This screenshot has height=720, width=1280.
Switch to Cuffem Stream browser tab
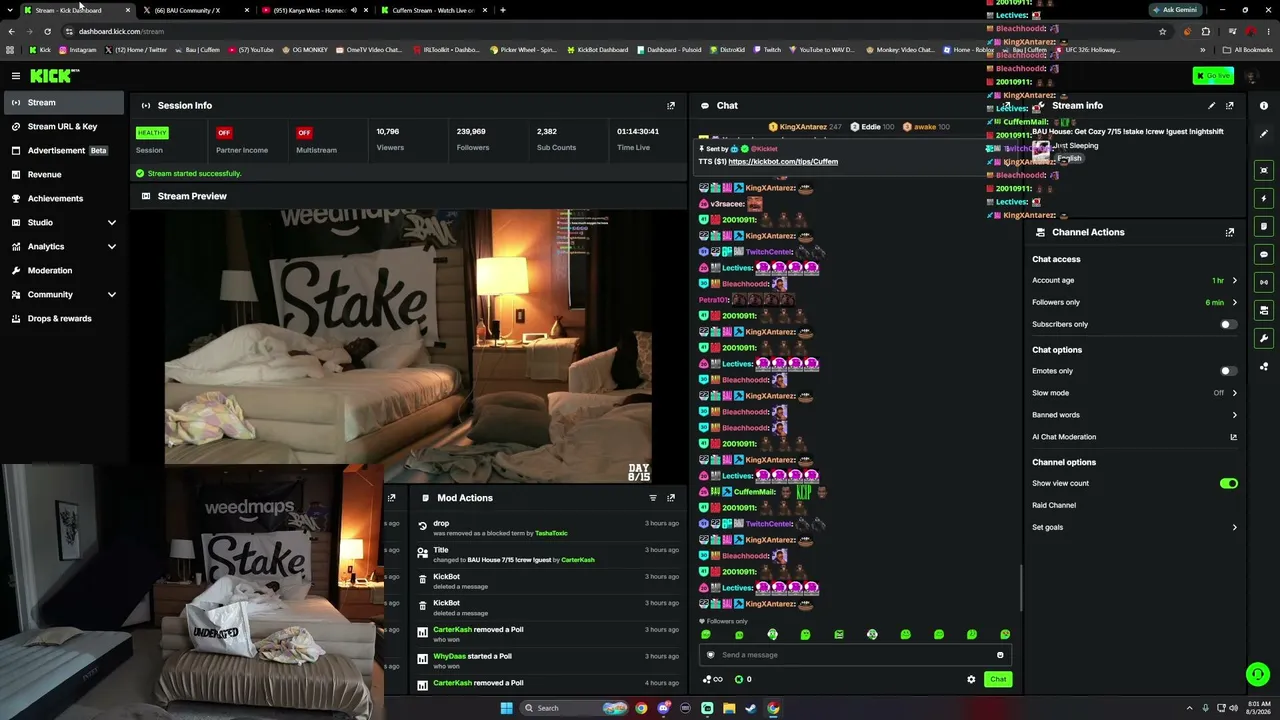[433, 10]
